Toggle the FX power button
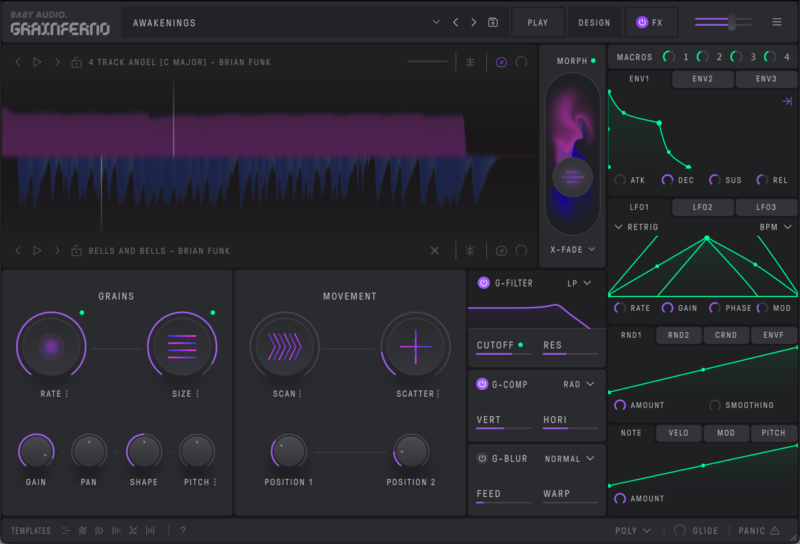 (642, 22)
